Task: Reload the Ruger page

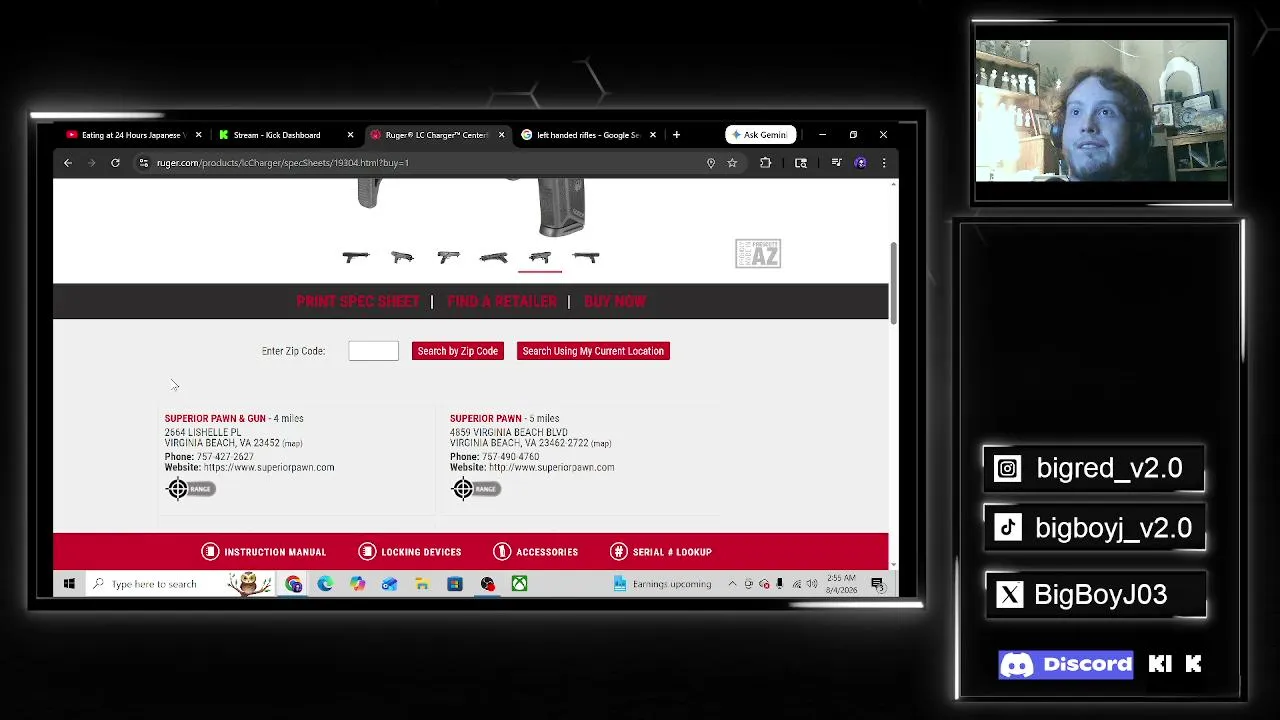Action: click(115, 163)
